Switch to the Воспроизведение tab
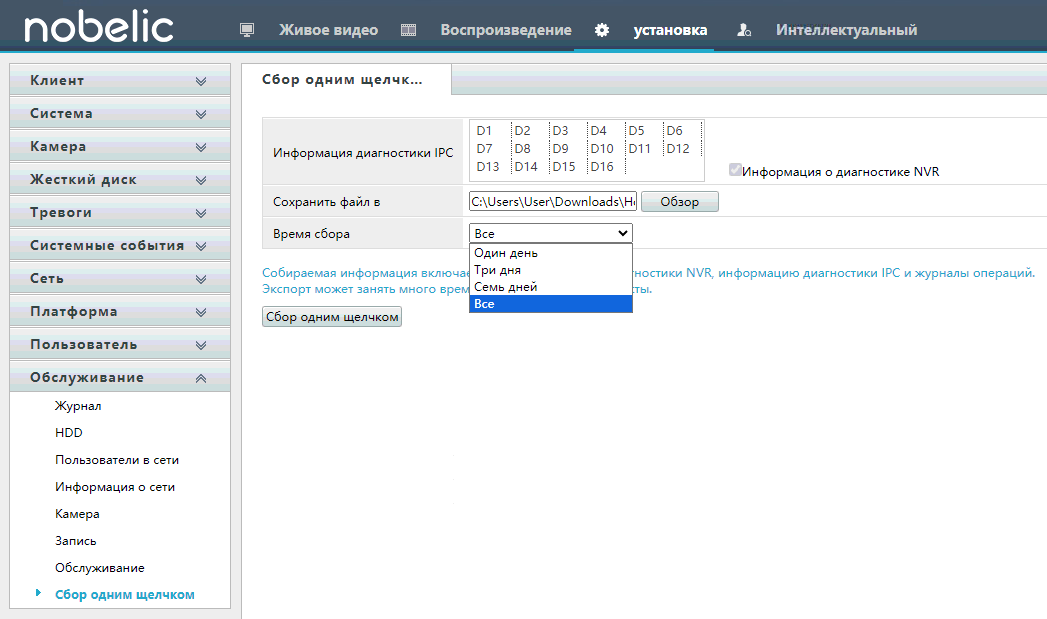This screenshot has height=619, width=1047. (506, 30)
